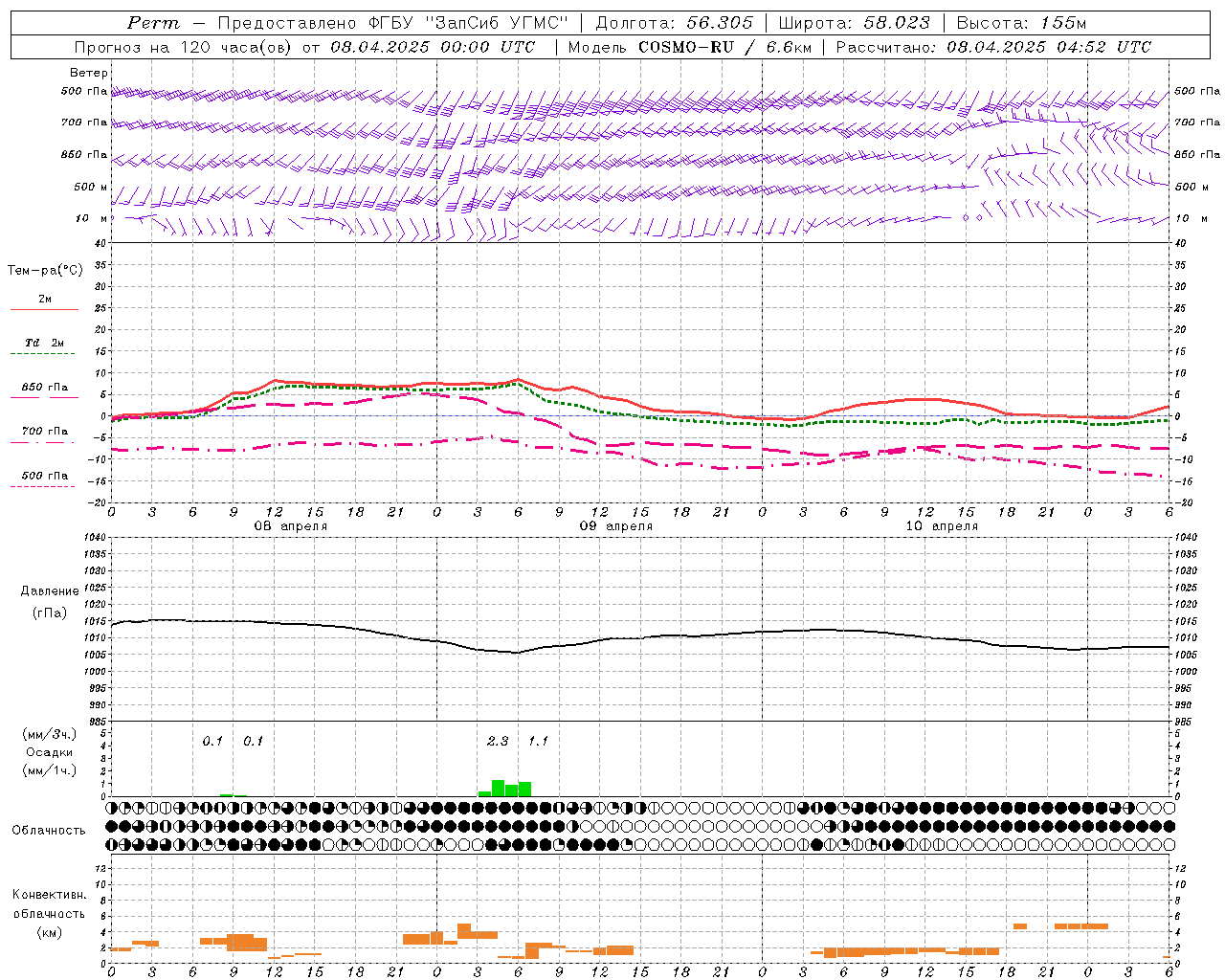Click the "Ветер" wind panel label
This screenshot has width=1225, height=980.
pos(89,73)
